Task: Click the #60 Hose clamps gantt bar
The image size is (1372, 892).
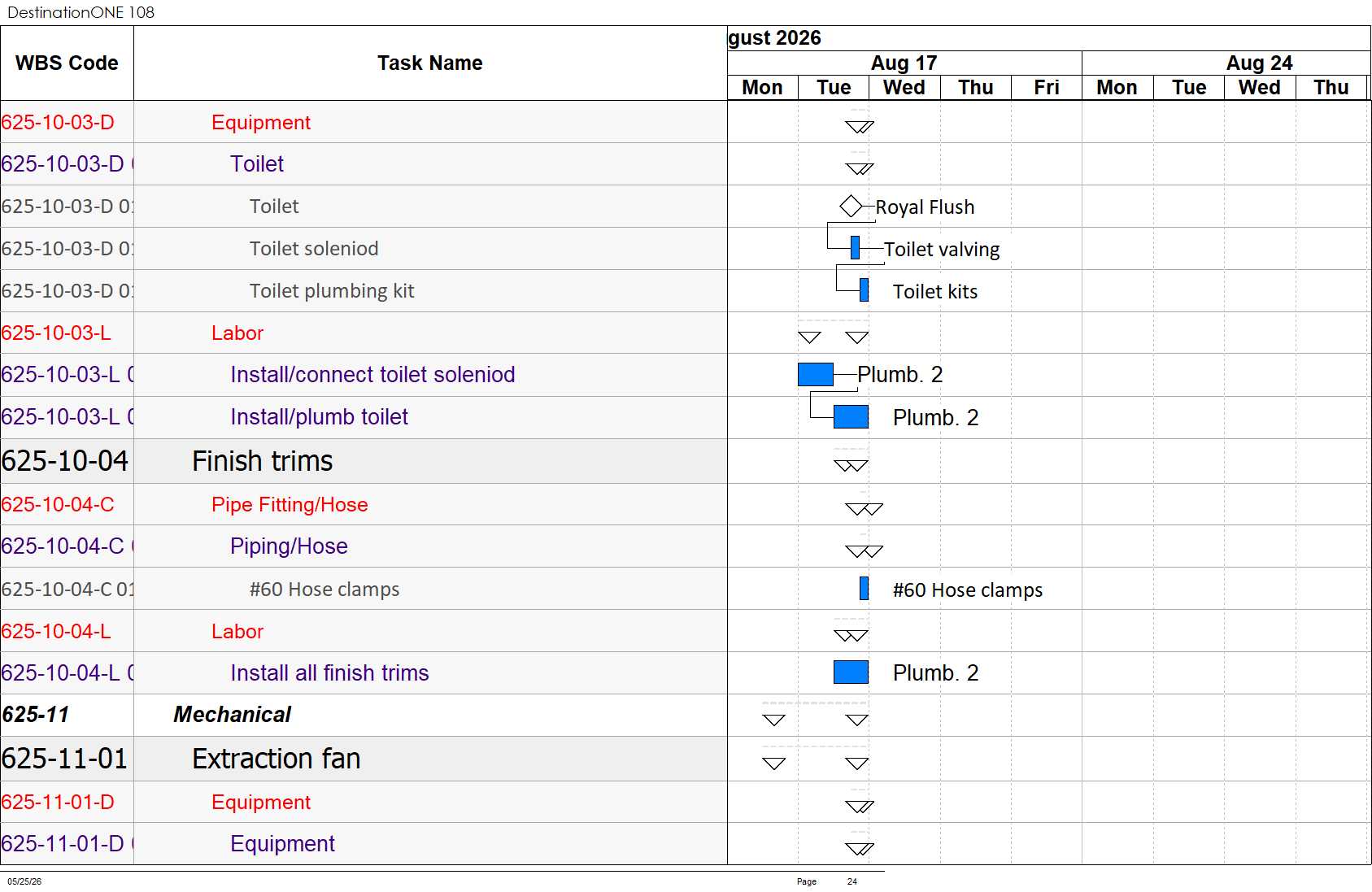Action: tap(864, 588)
